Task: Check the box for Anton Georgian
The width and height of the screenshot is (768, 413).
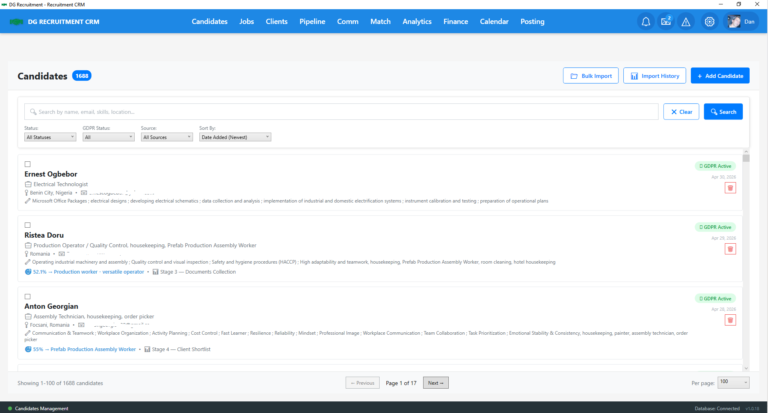Action: coord(28,296)
